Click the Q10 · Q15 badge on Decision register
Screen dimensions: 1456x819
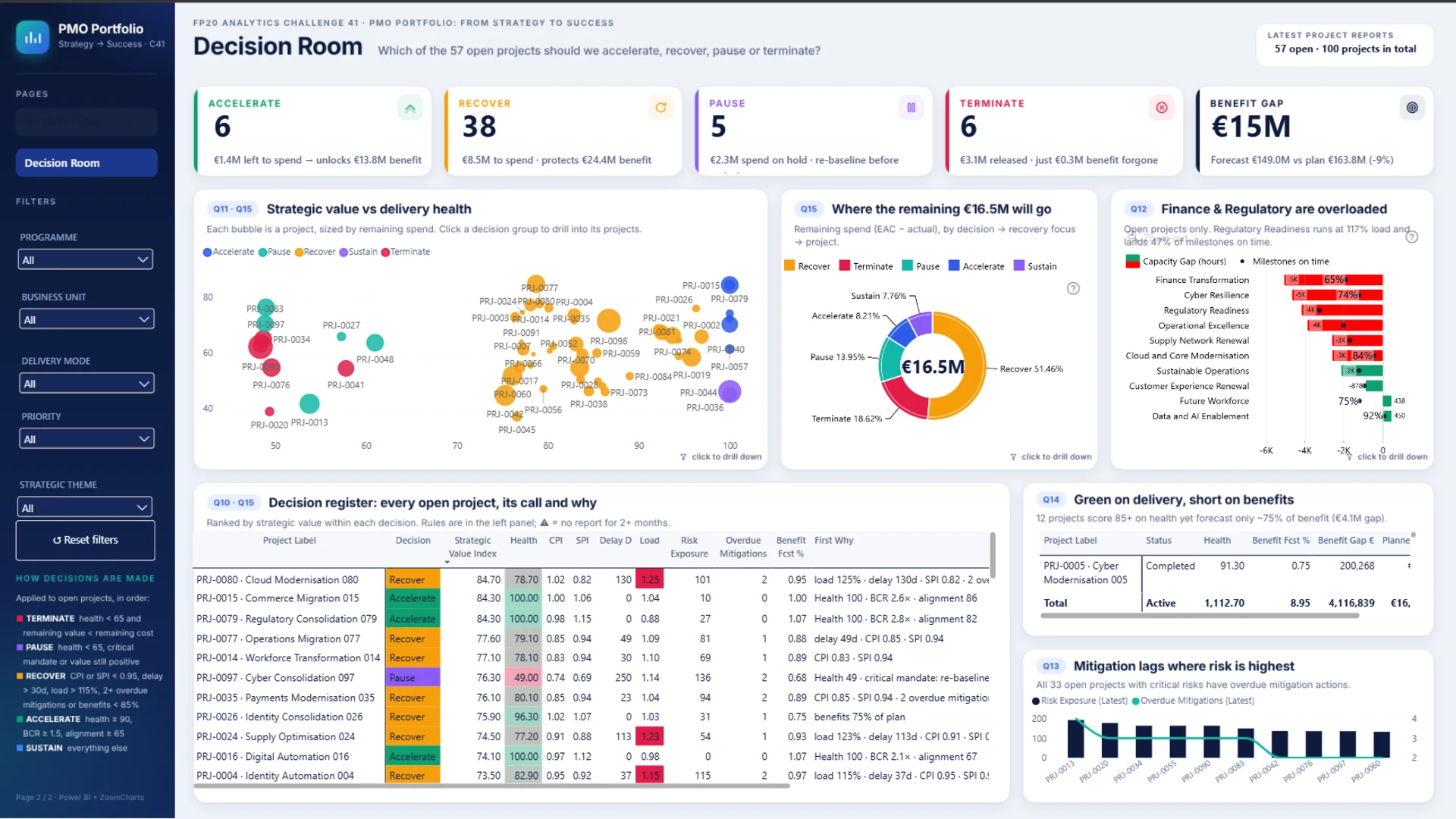(x=234, y=502)
